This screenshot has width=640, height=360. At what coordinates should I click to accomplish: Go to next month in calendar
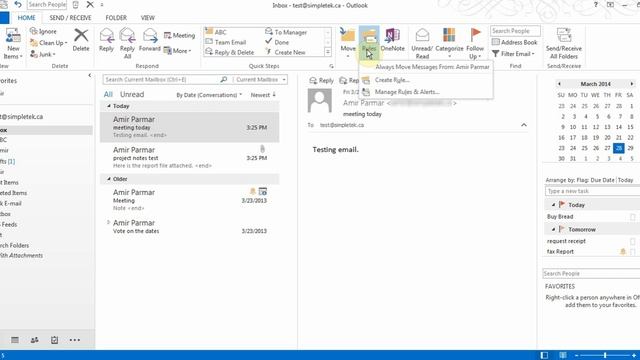click(x=631, y=84)
